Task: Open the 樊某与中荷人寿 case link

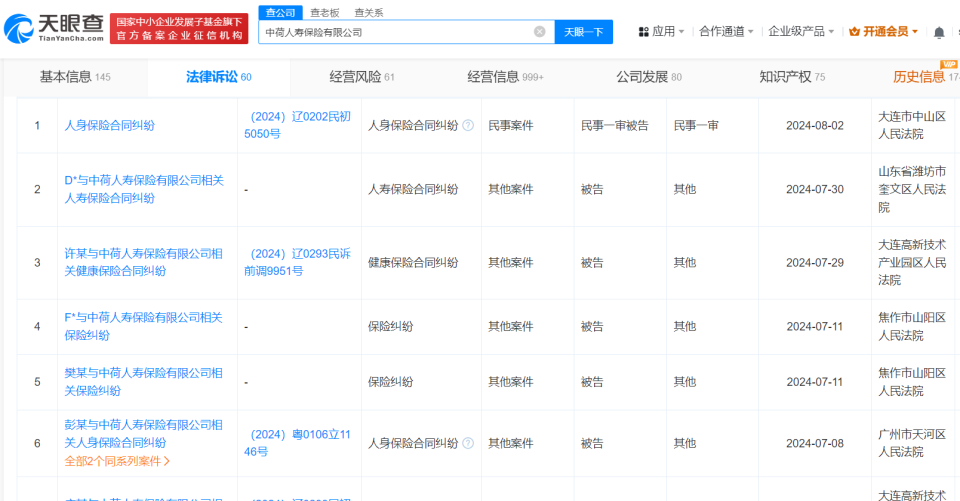Action: click(x=143, y=382)
